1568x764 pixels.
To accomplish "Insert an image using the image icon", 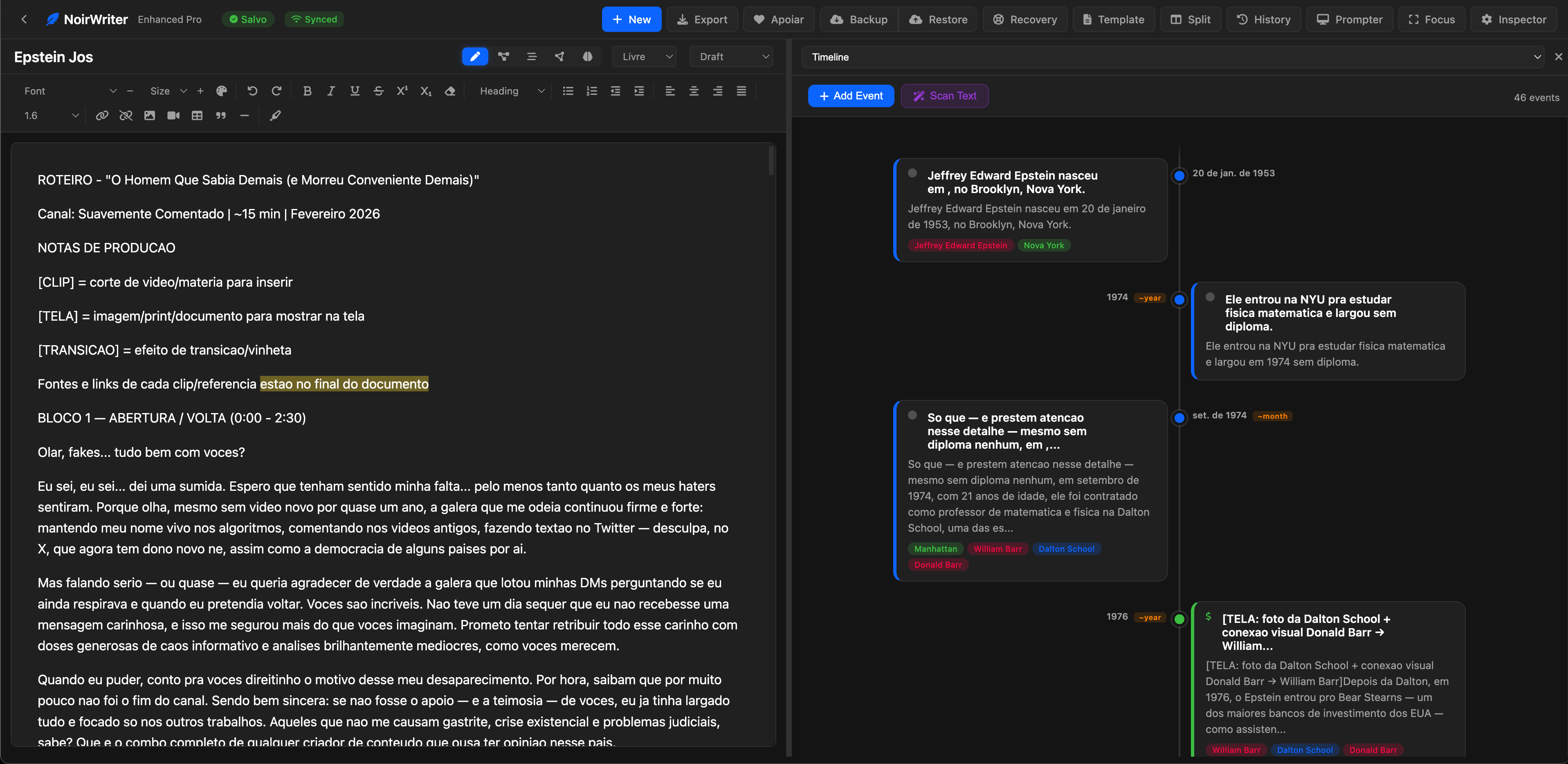I will [x=150, y=116].
